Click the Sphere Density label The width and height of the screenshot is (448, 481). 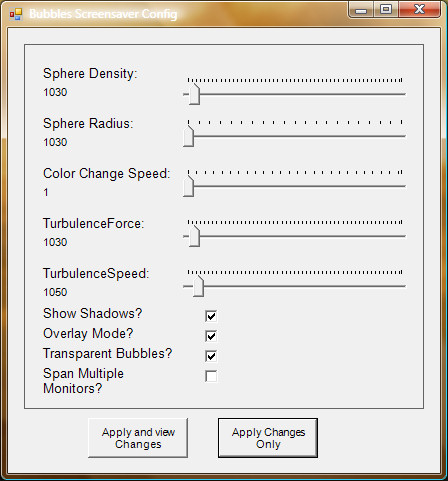tap(90, 74)
